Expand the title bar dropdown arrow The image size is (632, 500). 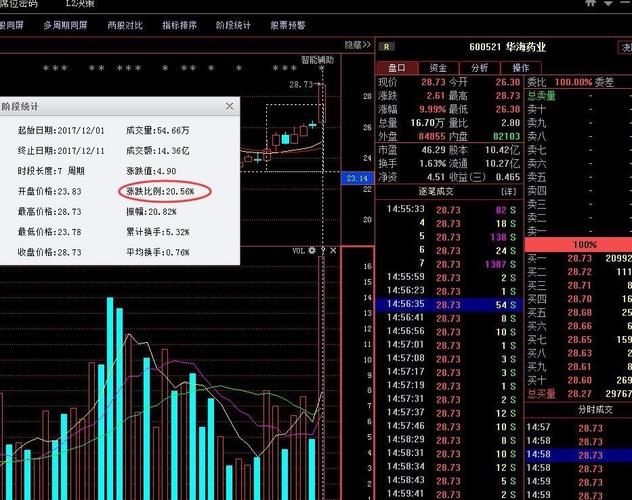(608, 3)
